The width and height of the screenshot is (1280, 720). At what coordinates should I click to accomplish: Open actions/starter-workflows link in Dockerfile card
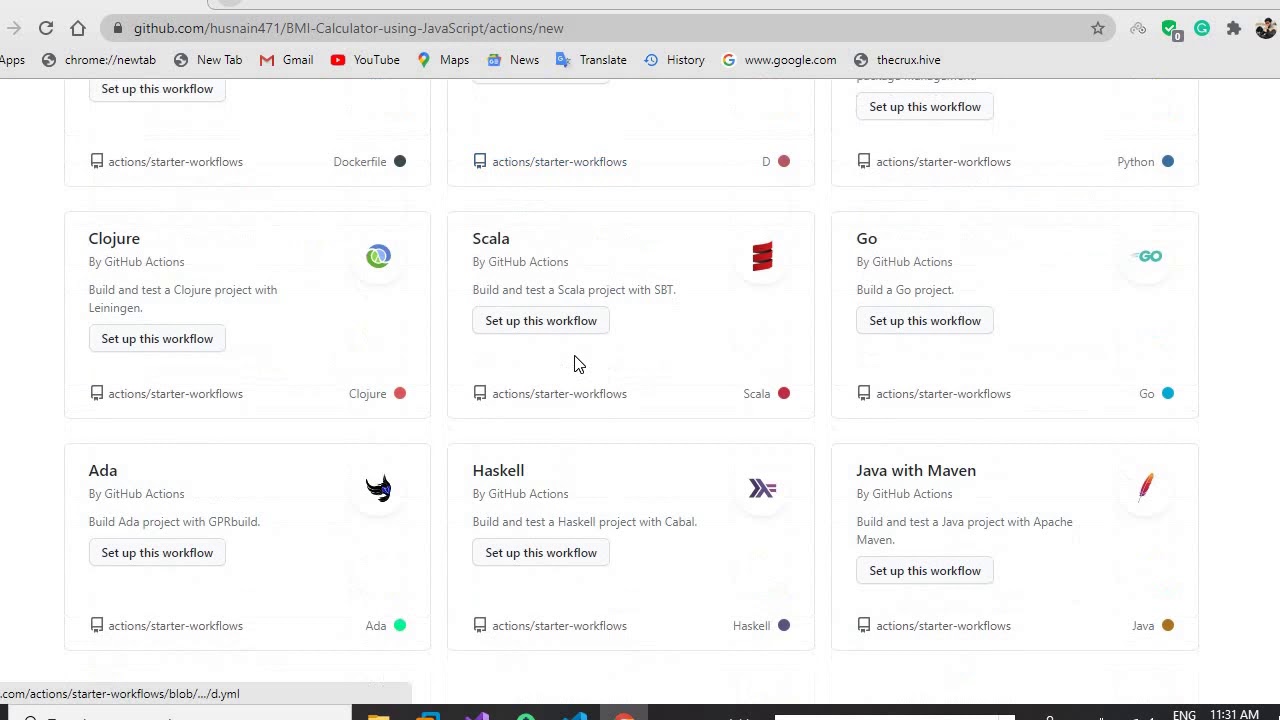pos(175,162)
